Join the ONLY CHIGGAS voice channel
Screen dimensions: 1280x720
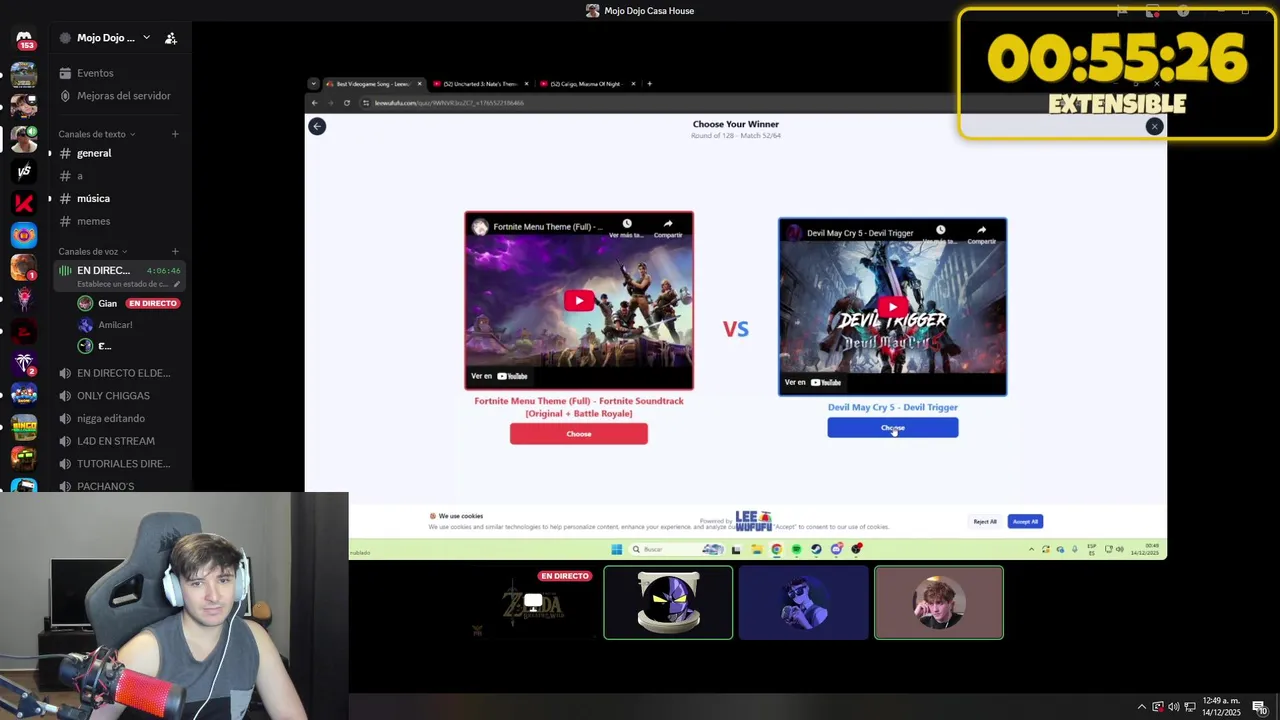(x=113, y=396)
